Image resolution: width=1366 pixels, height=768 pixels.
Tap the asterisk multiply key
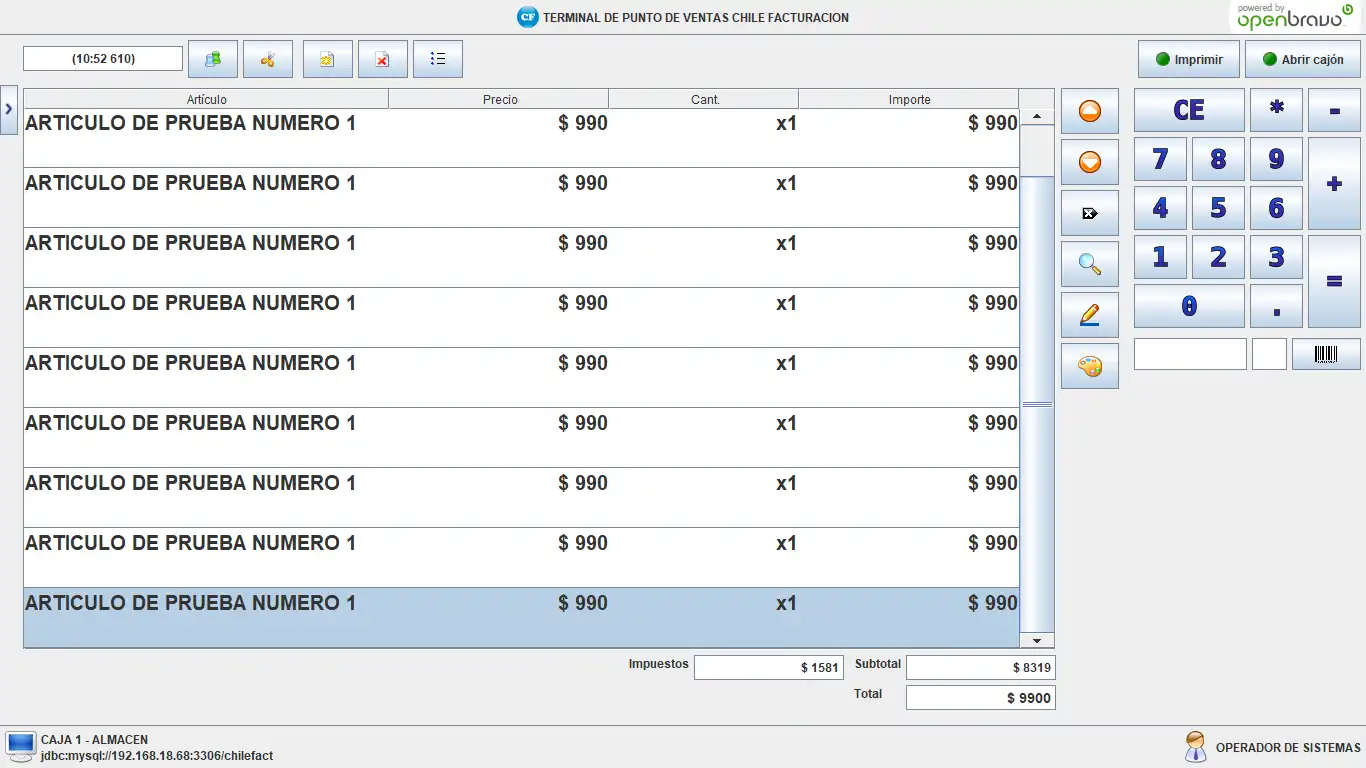tap(1276, 110)
